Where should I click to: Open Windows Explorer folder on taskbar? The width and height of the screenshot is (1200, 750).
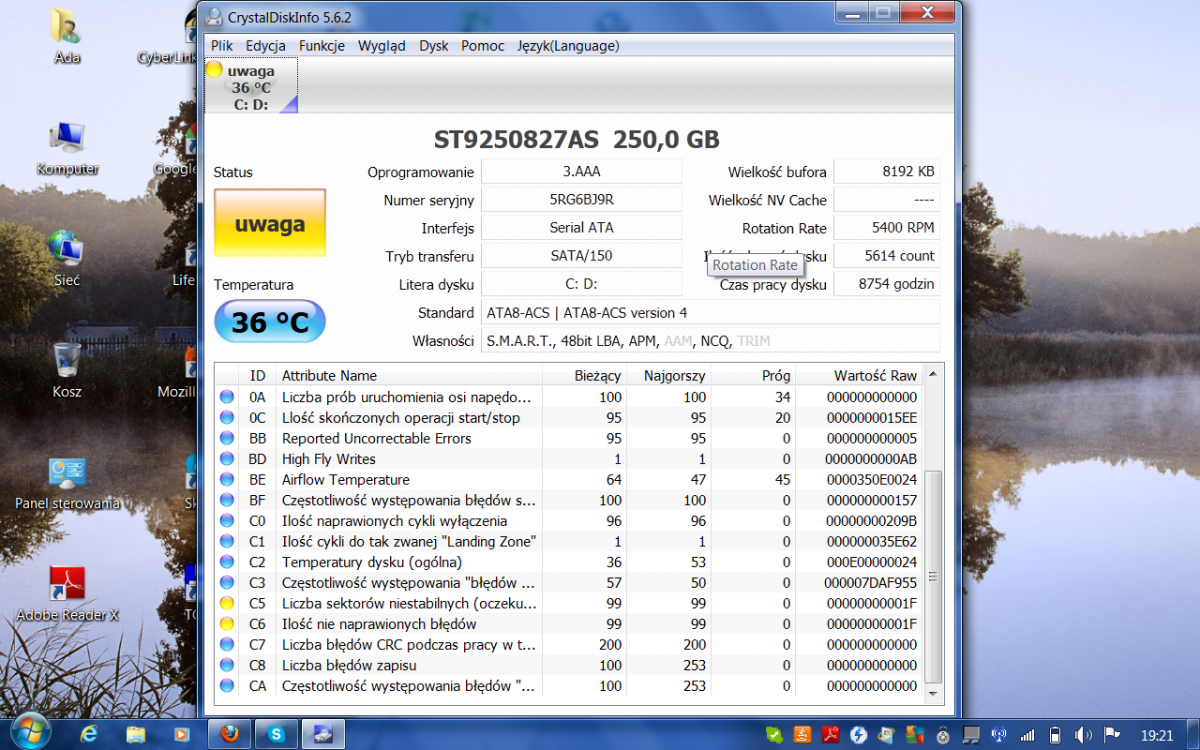coord(136,734)
